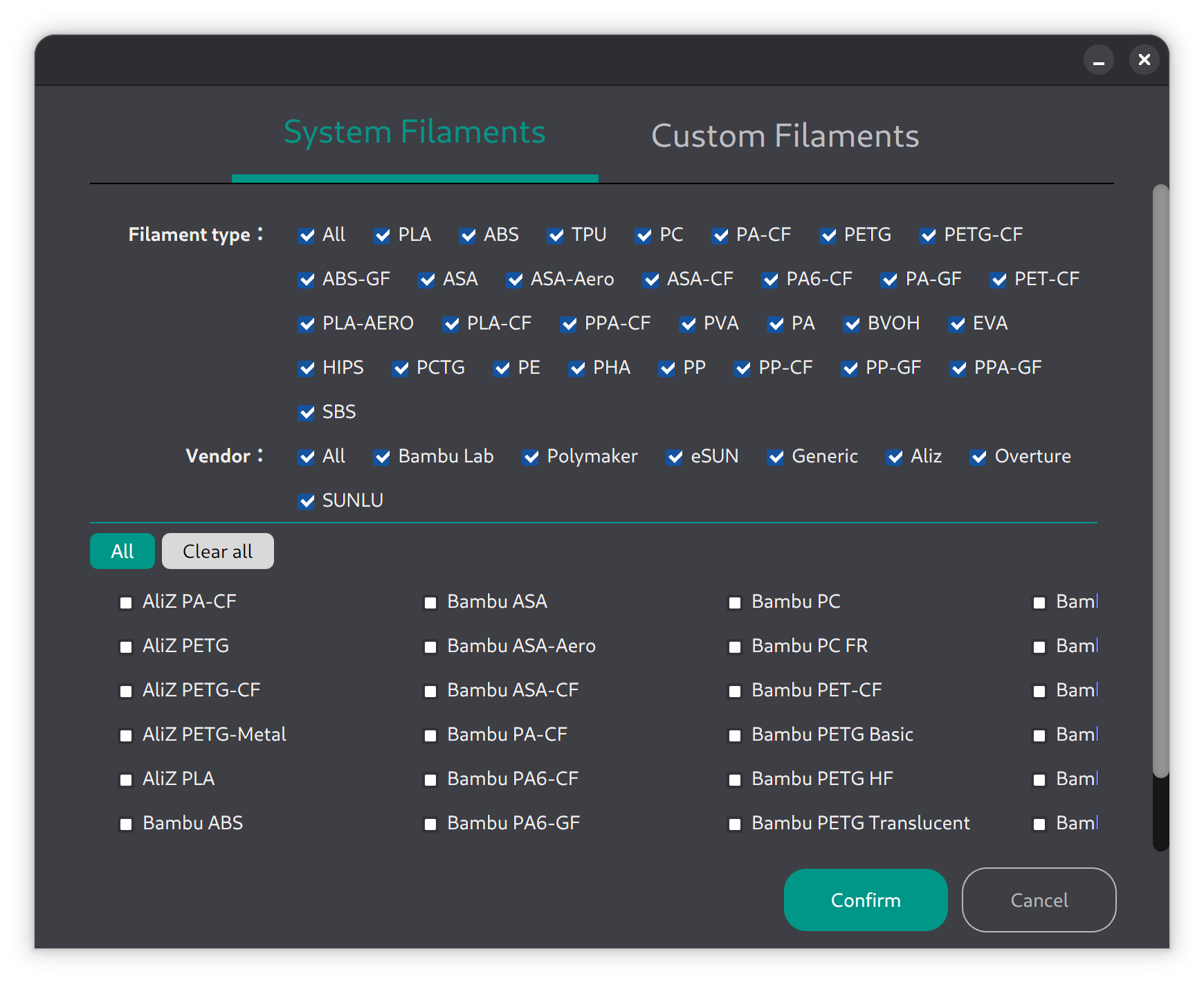Click the Confirm button
The image size is (1204, 983).
tap(865, 900)
